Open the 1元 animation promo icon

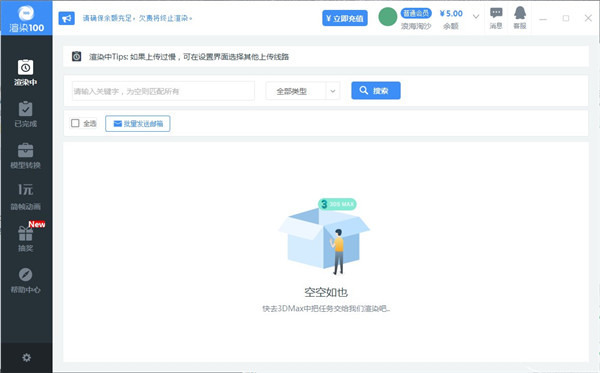[26, 189]
